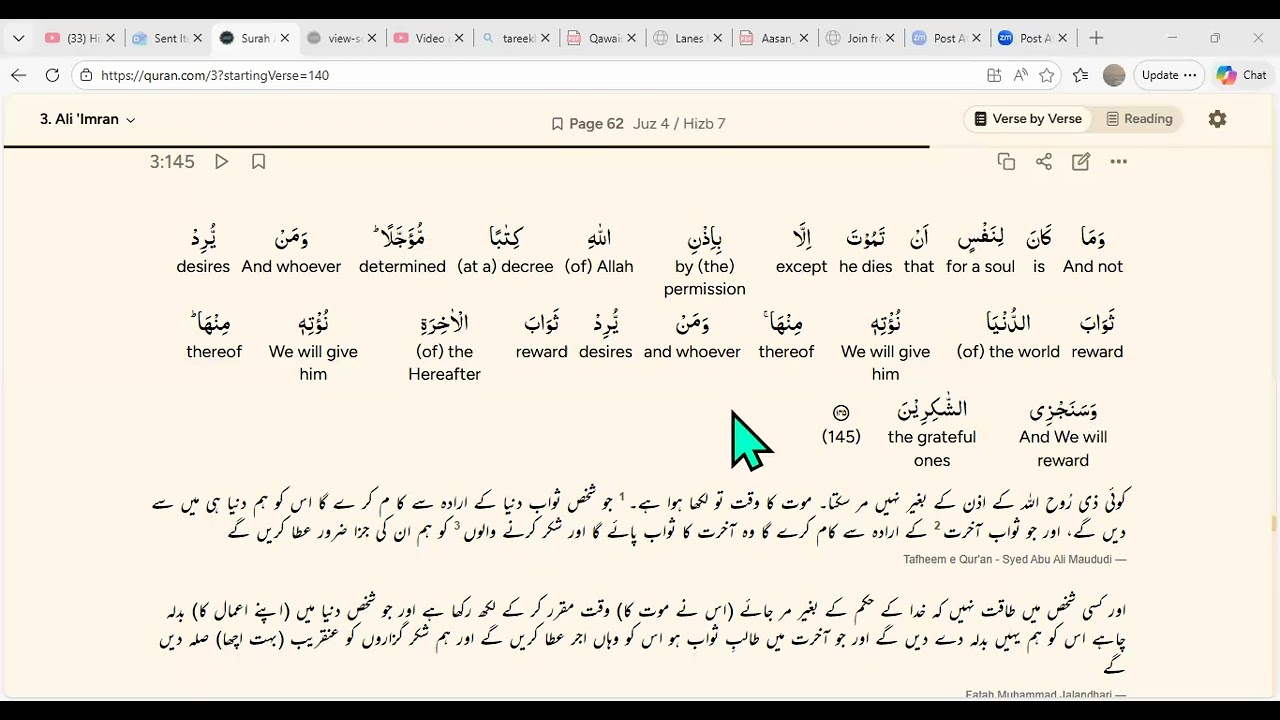Close the Sent Items tab
The width and height of the screenshot is (1280, 720).
[x=198, y=38]
